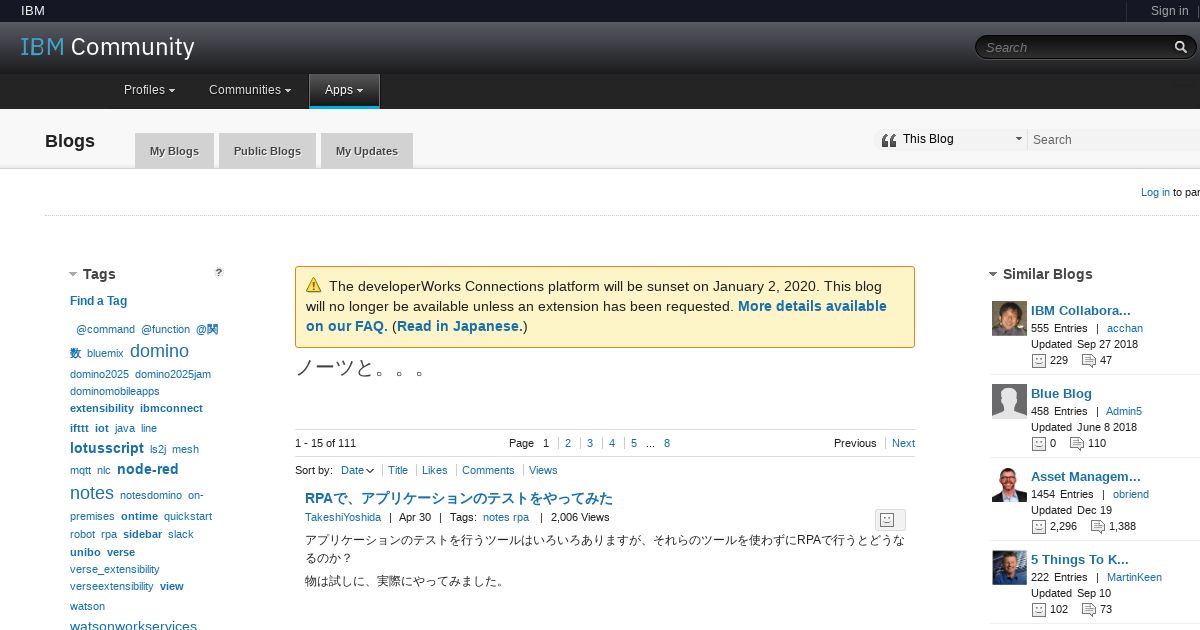Click the IBM Community logo
The width and height of the screenshot is (1200, 630).
click(107, 47)
